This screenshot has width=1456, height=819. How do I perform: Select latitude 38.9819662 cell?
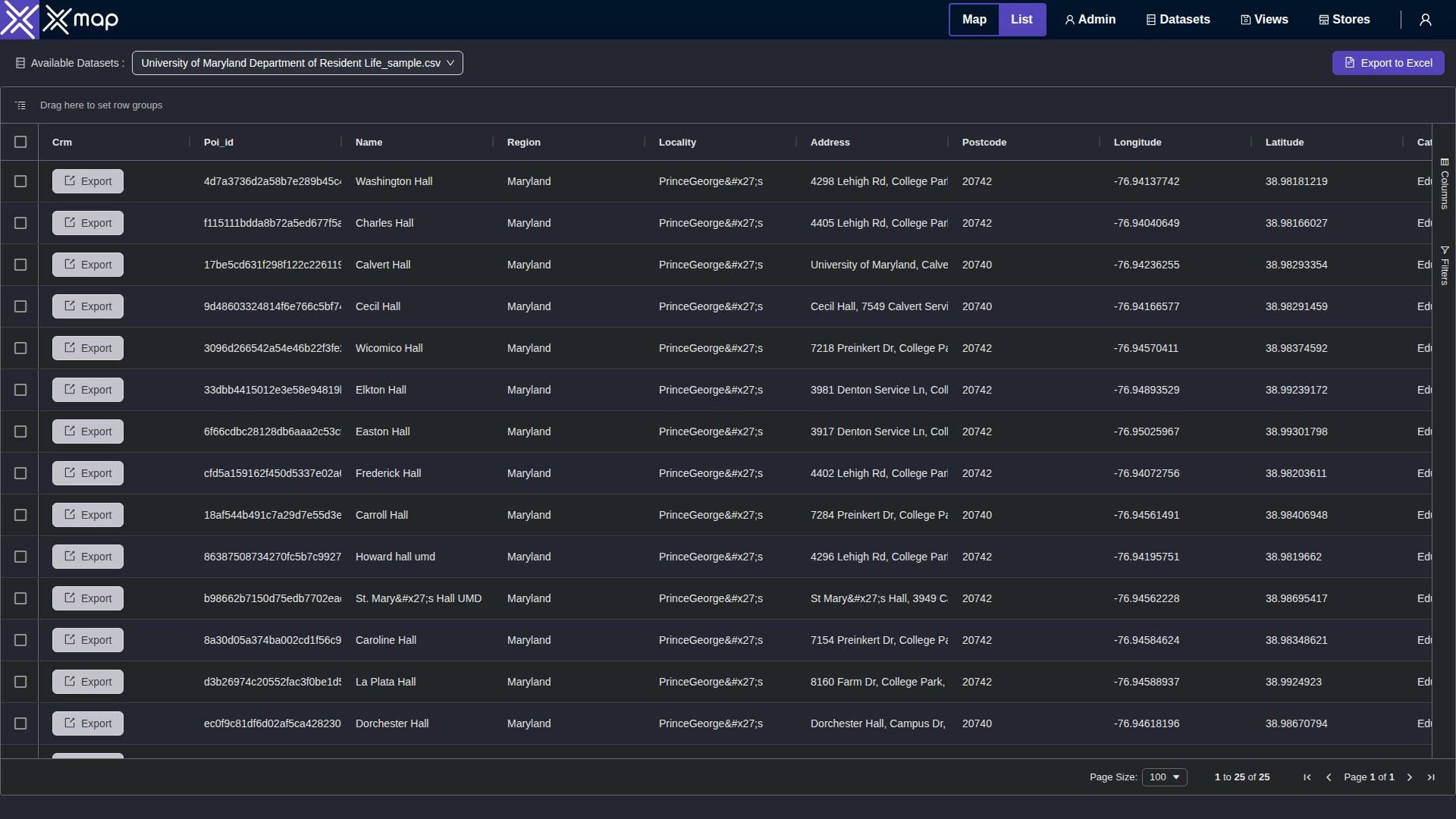(1327, 557)
